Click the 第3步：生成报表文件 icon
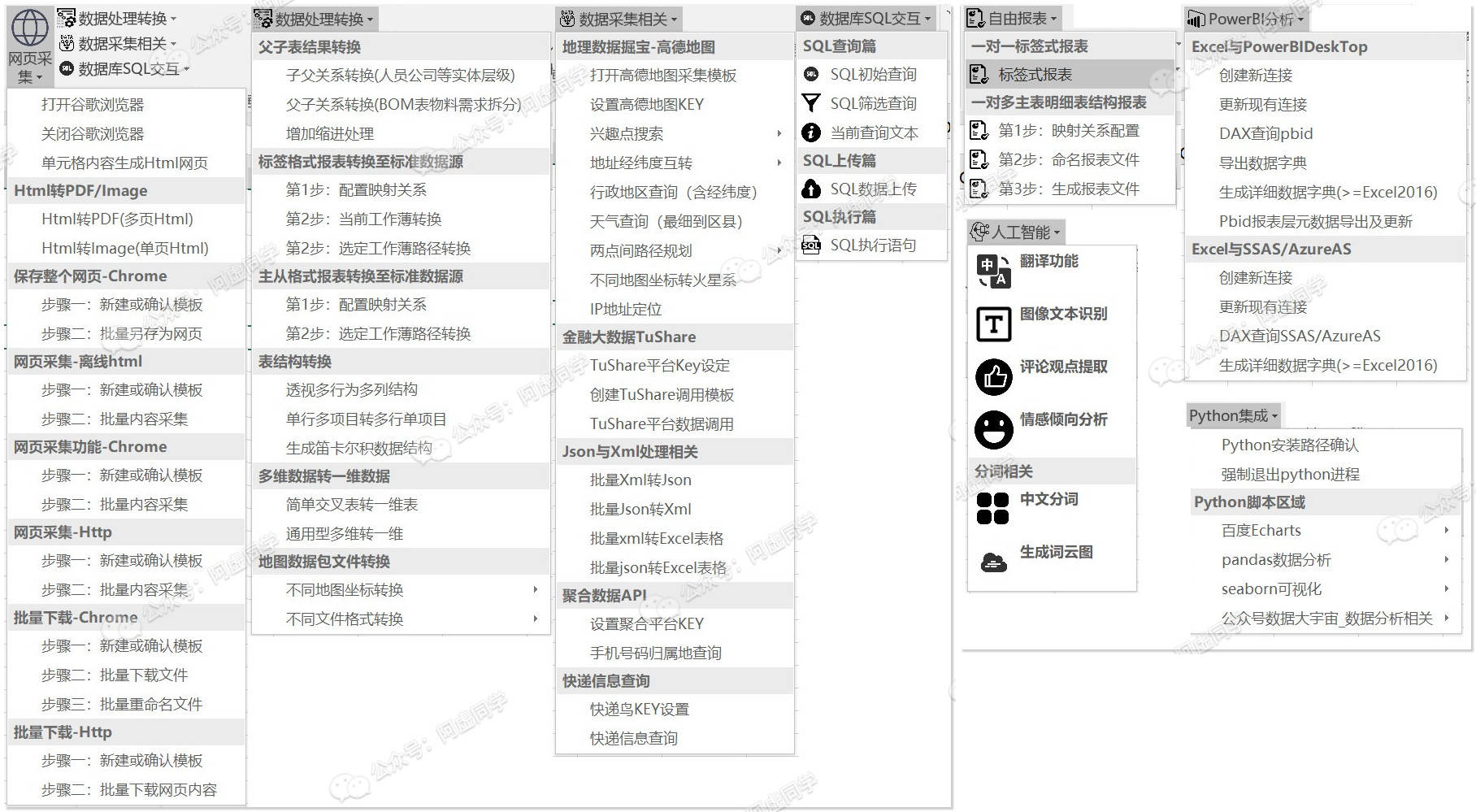This screenshot has height=812, width=1476. click(979, 189)
